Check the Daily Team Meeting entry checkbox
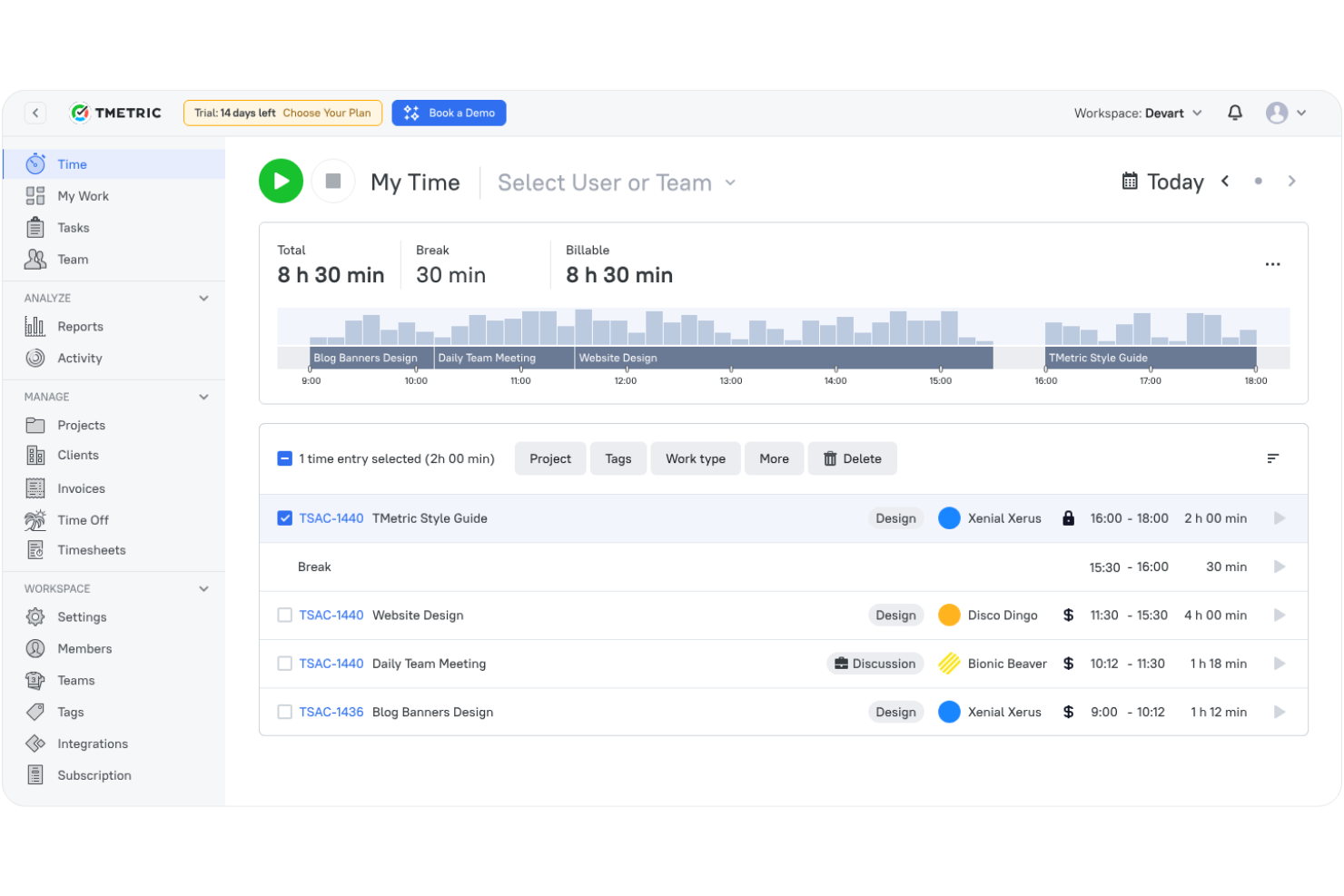 (x=284, y=663)
